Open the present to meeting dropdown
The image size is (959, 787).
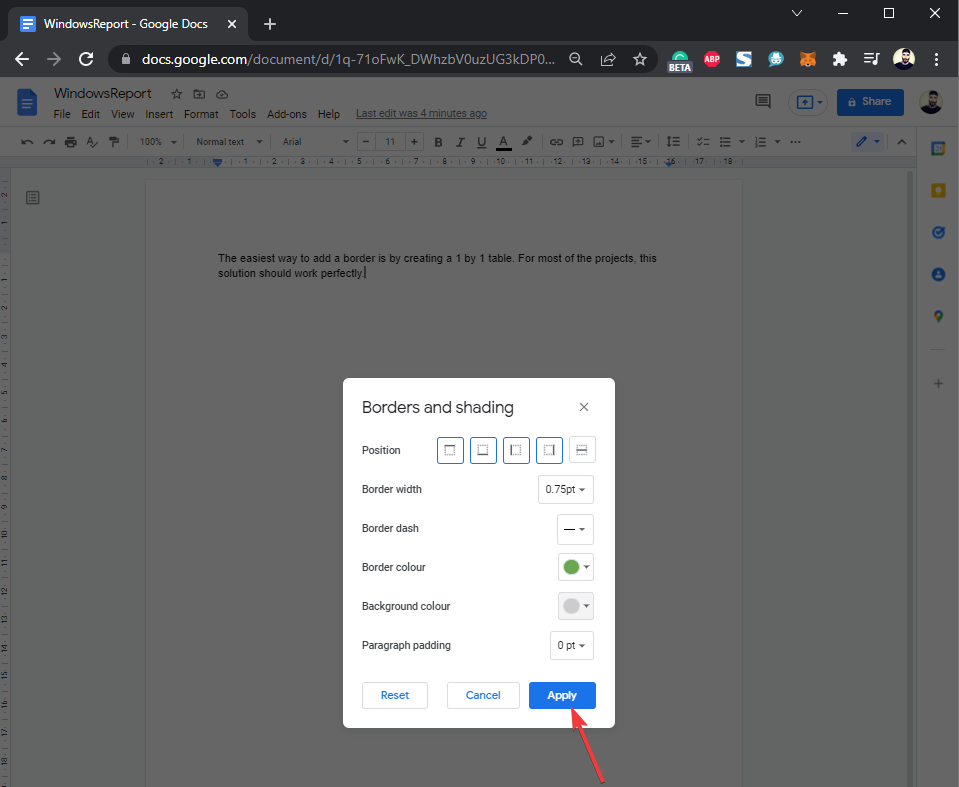coord(808,102)
